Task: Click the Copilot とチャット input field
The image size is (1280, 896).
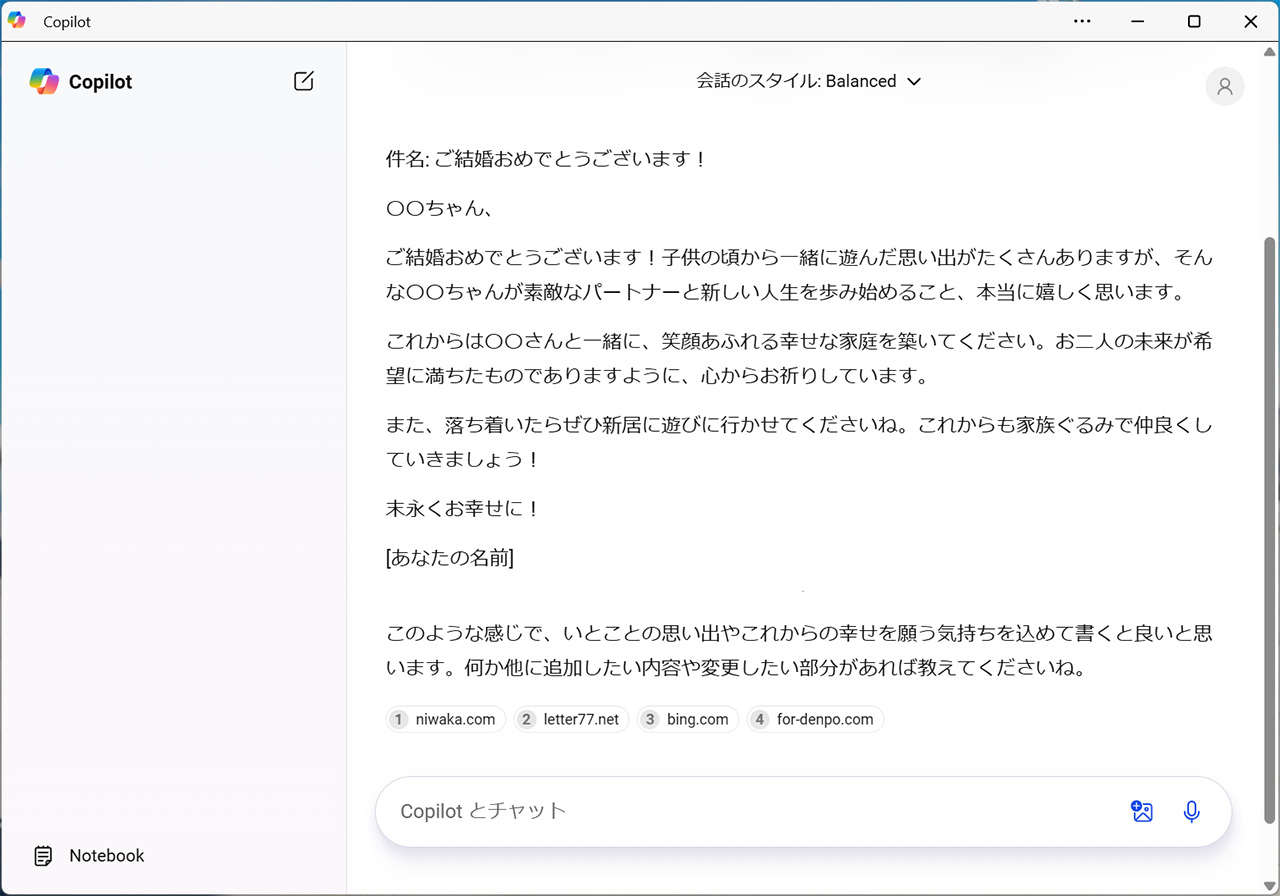Action: 750,811
